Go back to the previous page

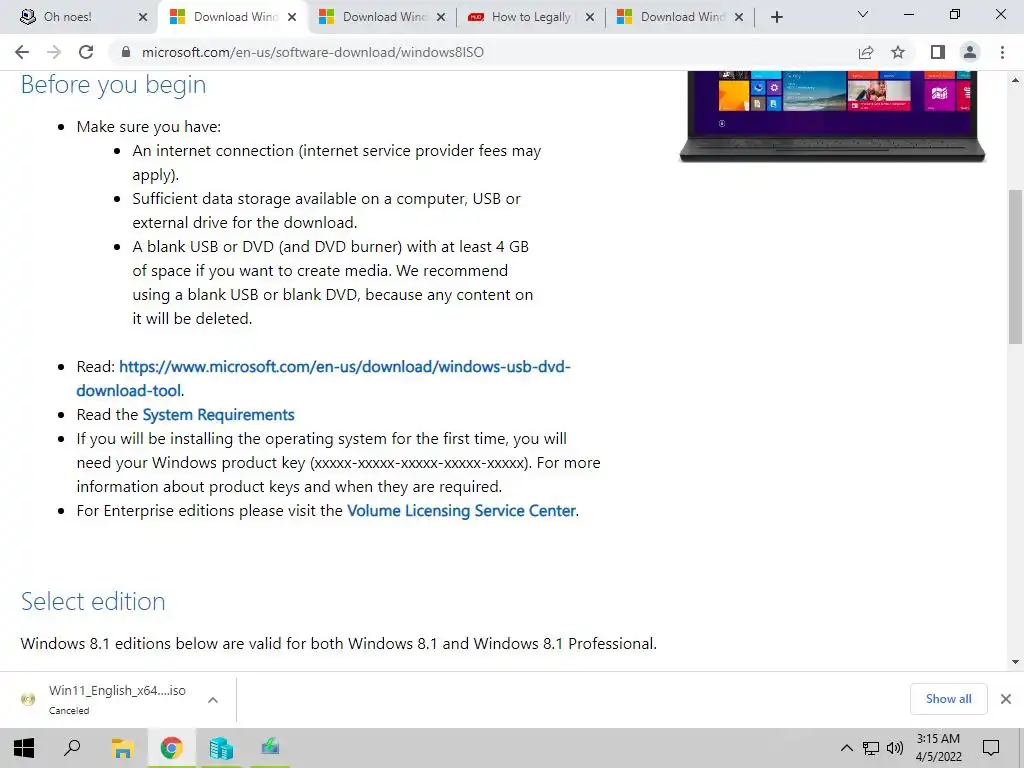[22, 52]
